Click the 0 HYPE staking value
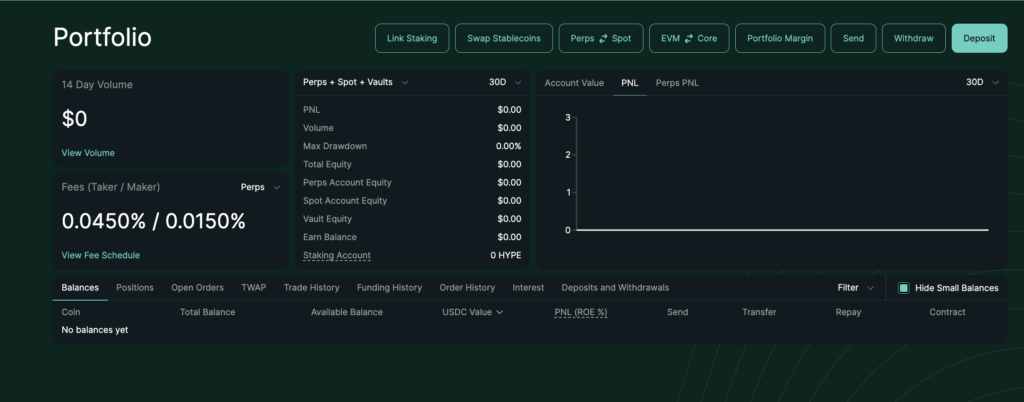This screenshot has height=402, width=1024. tap(506, 255)
